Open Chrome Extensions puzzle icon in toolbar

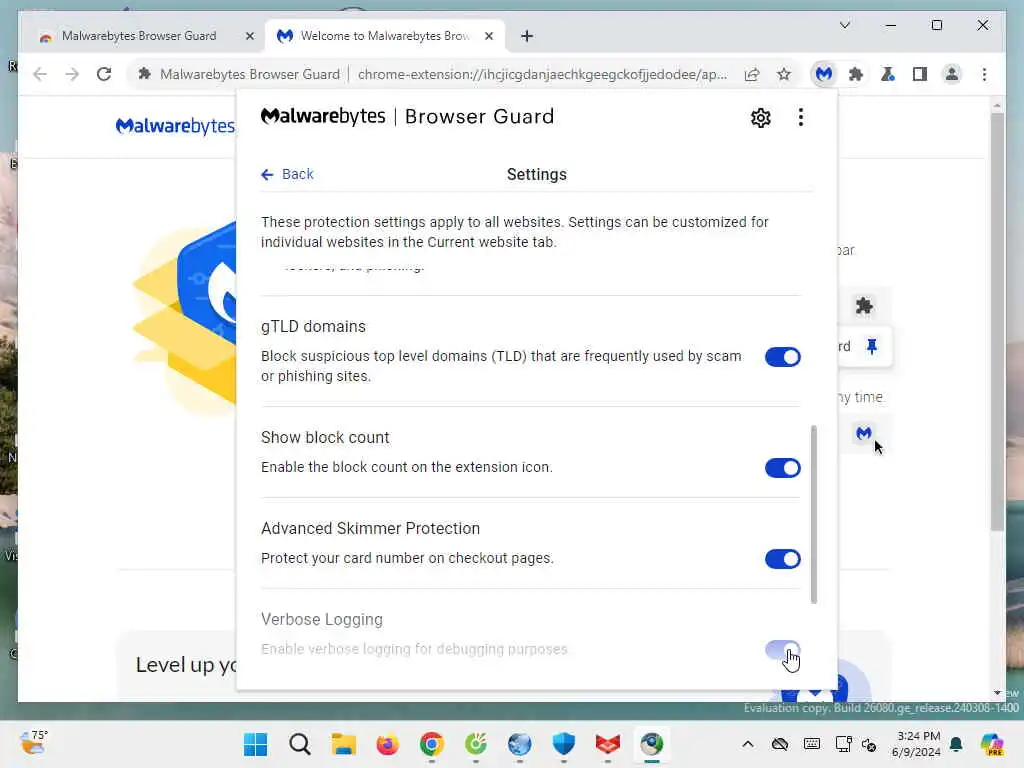(856, 74)
